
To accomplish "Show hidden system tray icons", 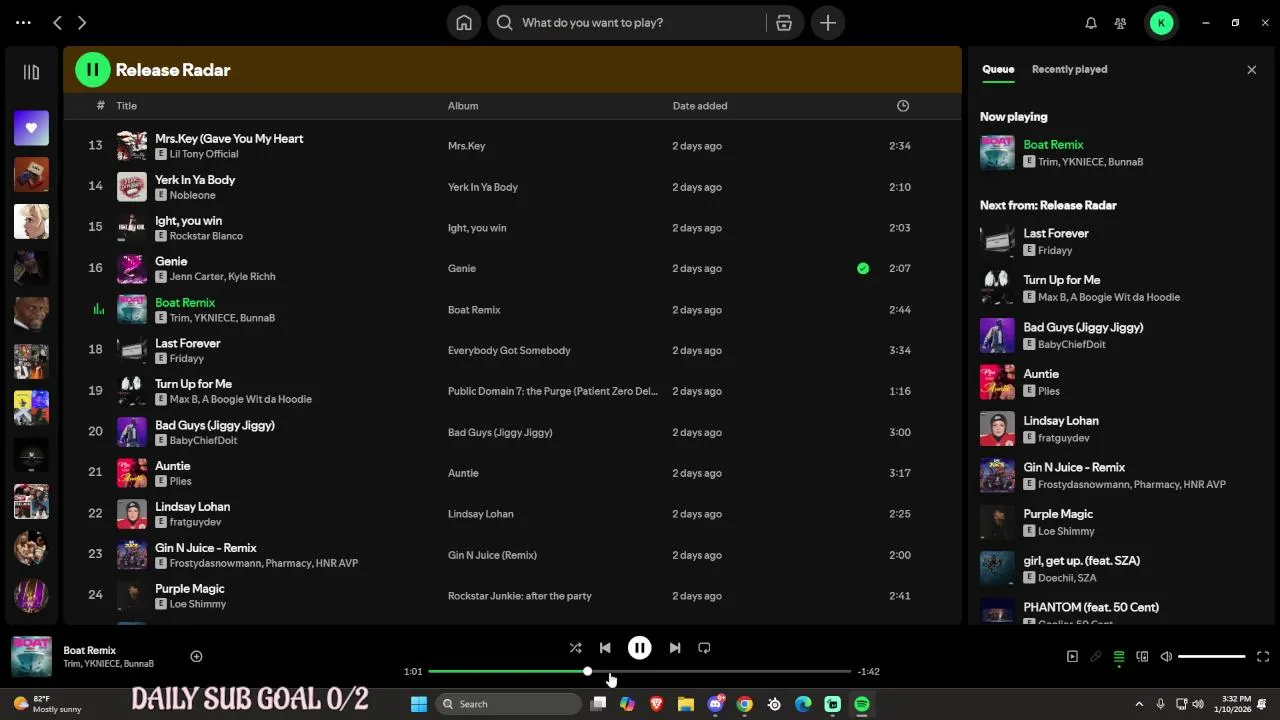I will 1139,704.
